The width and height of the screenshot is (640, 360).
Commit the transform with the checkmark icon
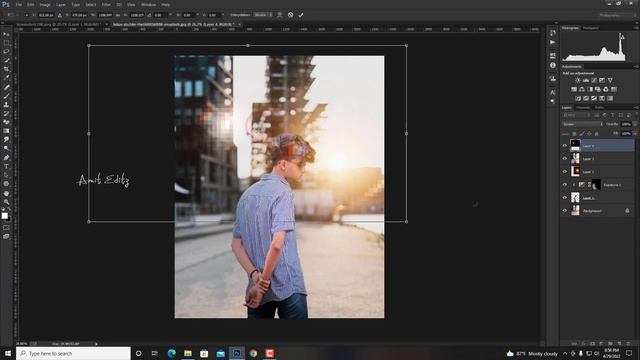(301, 15)
